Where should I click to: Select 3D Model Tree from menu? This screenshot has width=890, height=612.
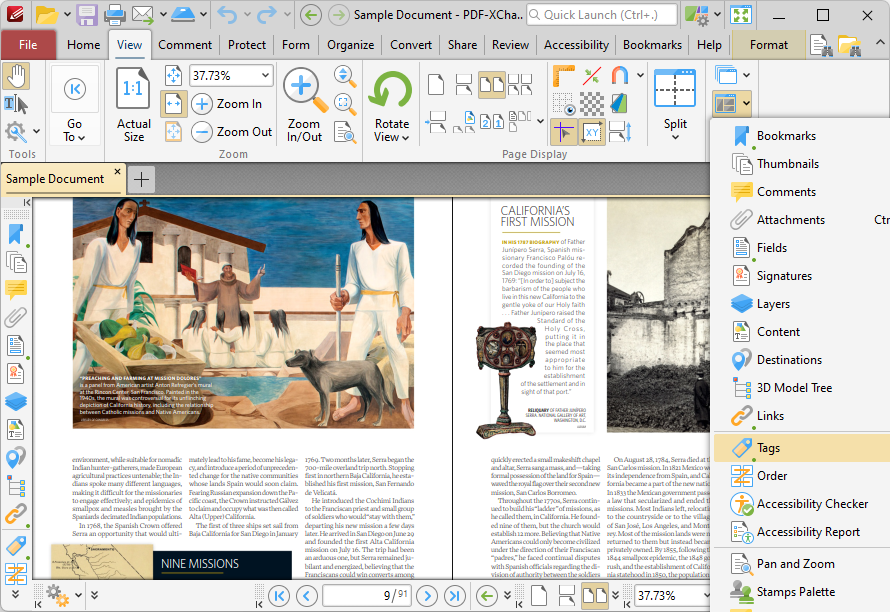click(x=794, y=388)
